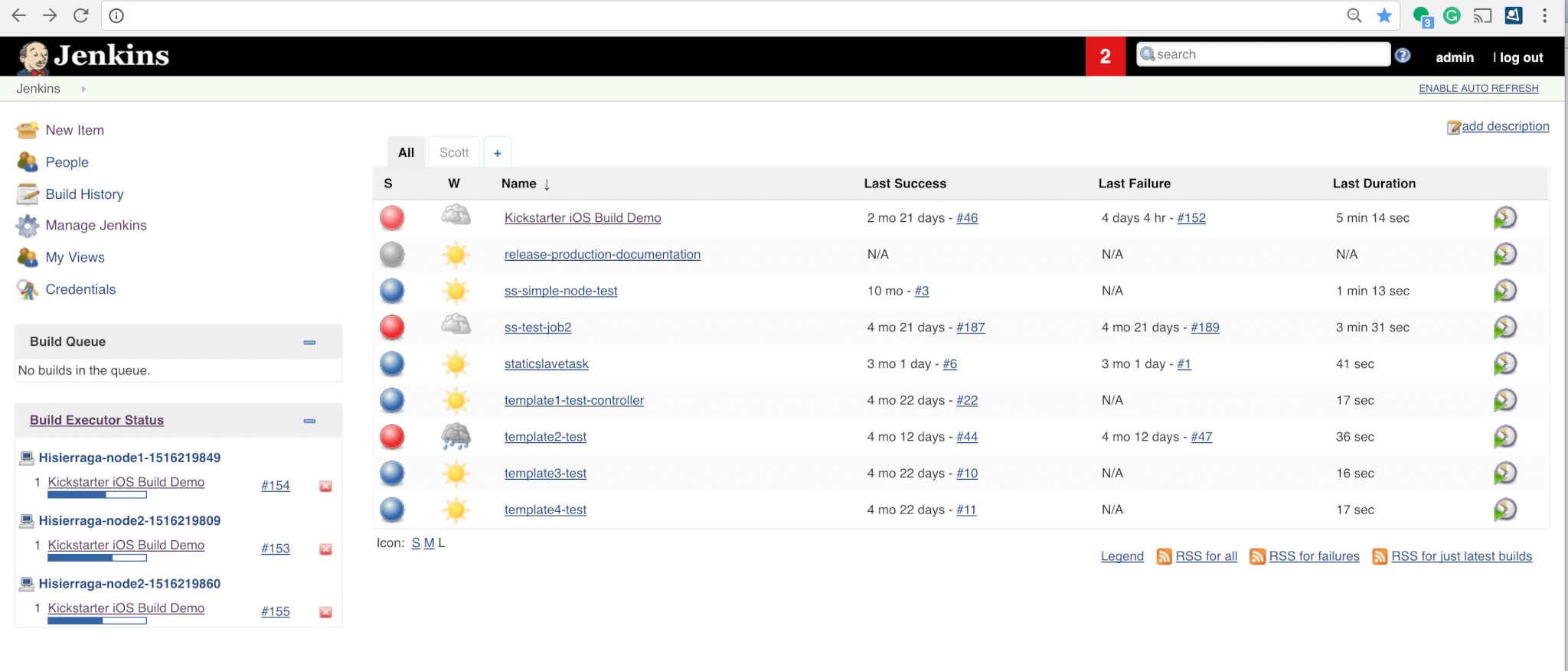Screen dimensions: 1568x671
Task: Schedule a build for template4-test
Action: click(1504, 510)
